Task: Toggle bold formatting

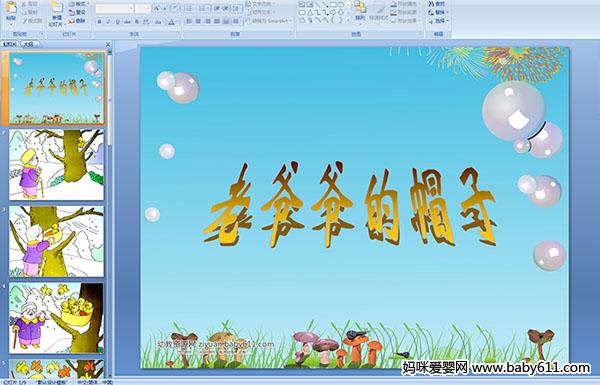Action: [99, 22]
